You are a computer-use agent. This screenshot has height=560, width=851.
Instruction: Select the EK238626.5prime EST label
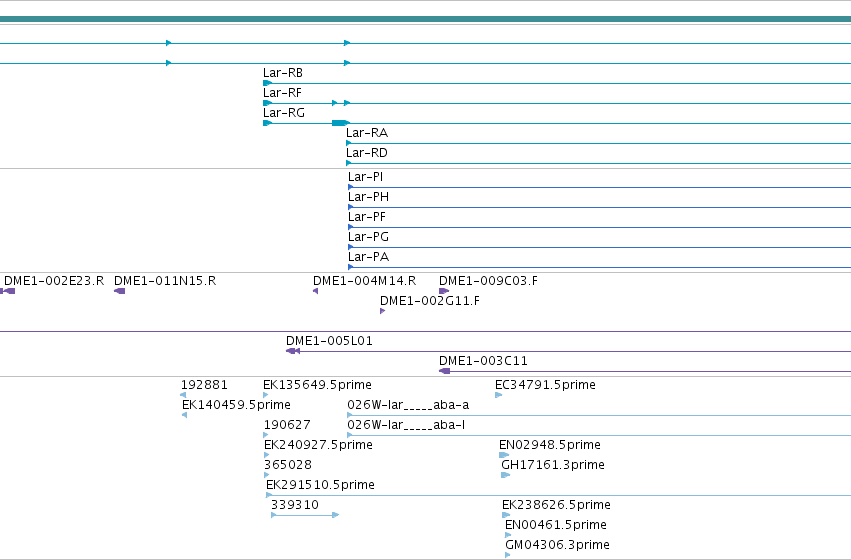tap(556, 505)
